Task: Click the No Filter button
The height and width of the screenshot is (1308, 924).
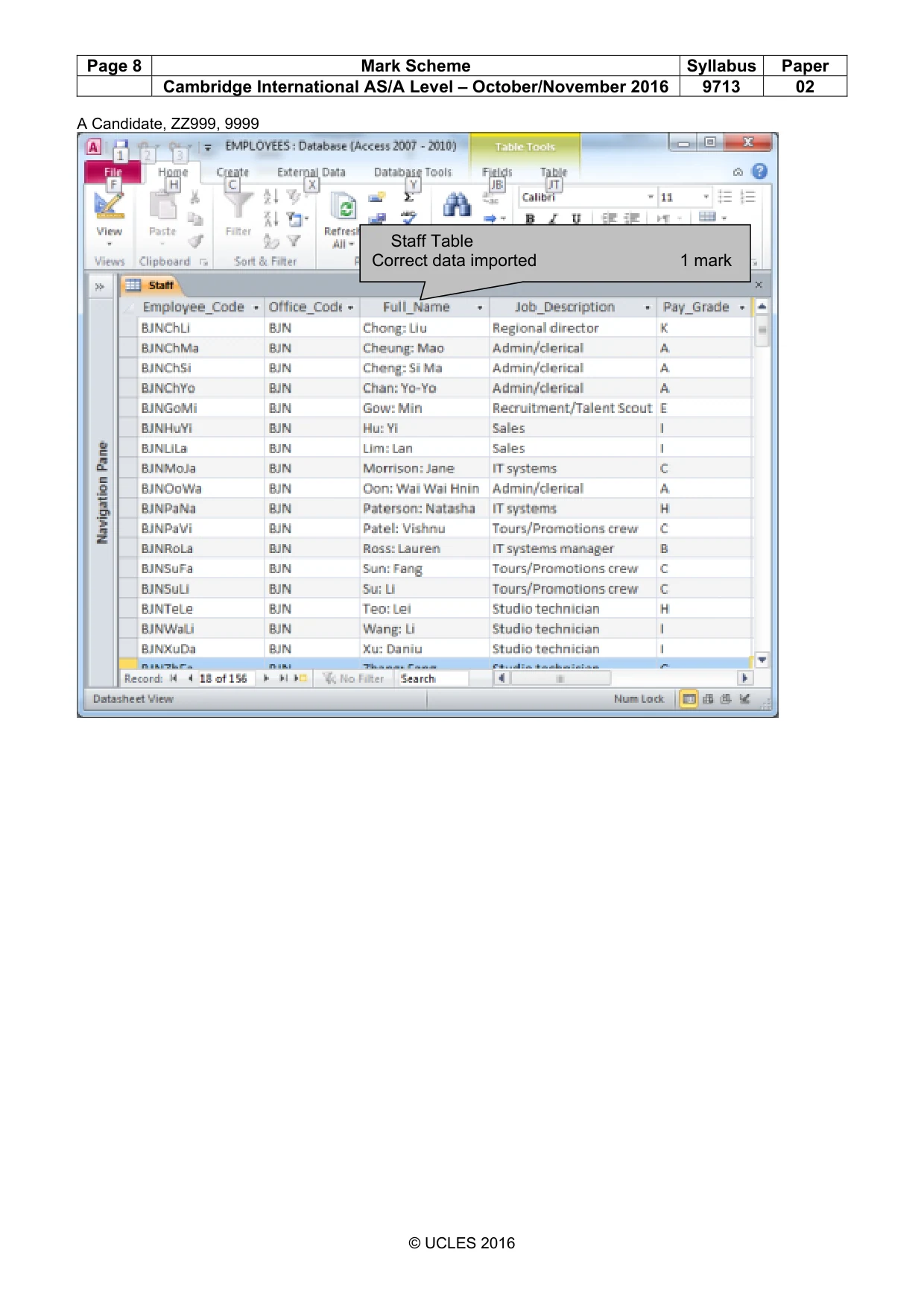Action: (353, 678)
